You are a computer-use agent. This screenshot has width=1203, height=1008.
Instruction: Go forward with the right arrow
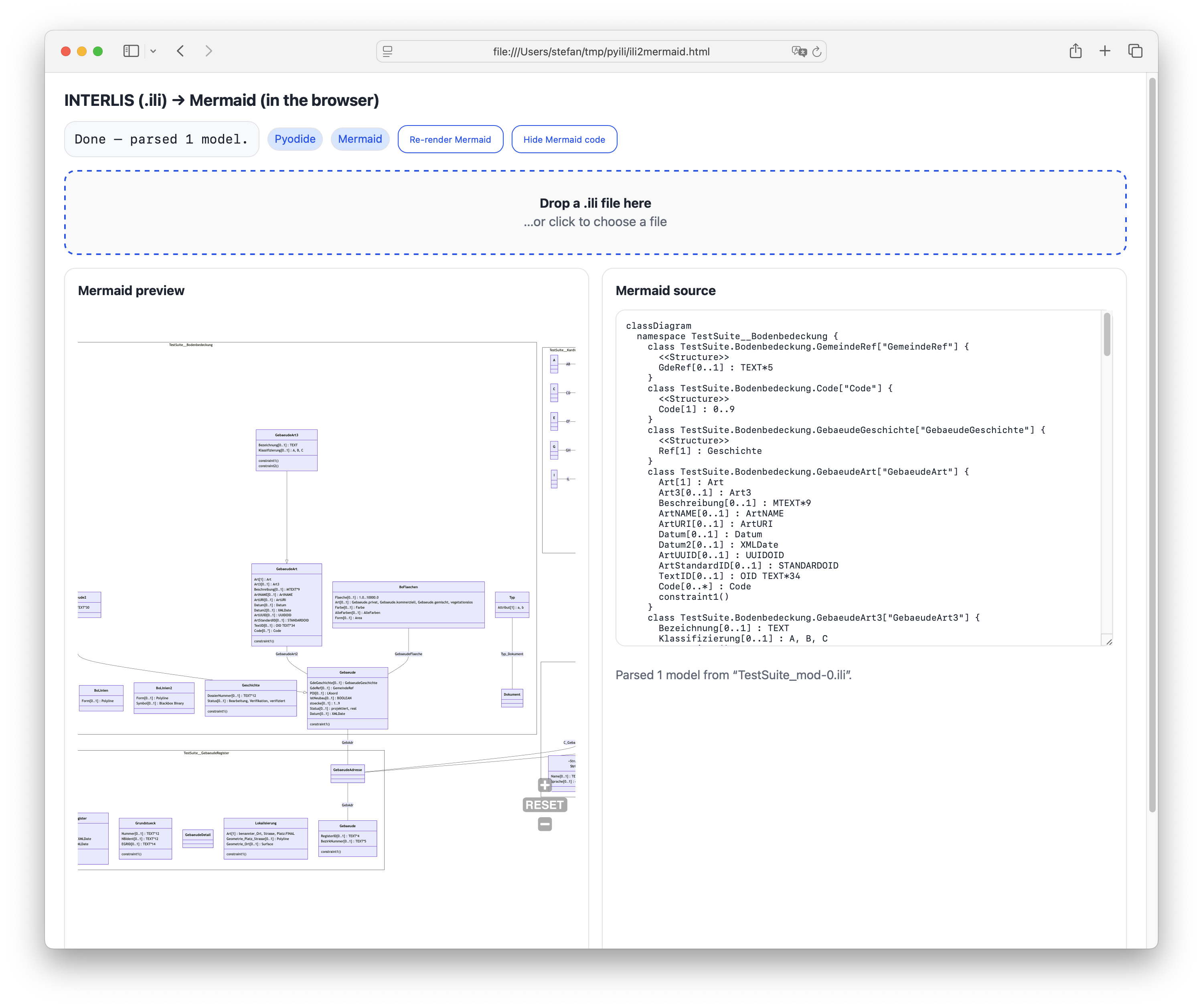pos(209,51)
